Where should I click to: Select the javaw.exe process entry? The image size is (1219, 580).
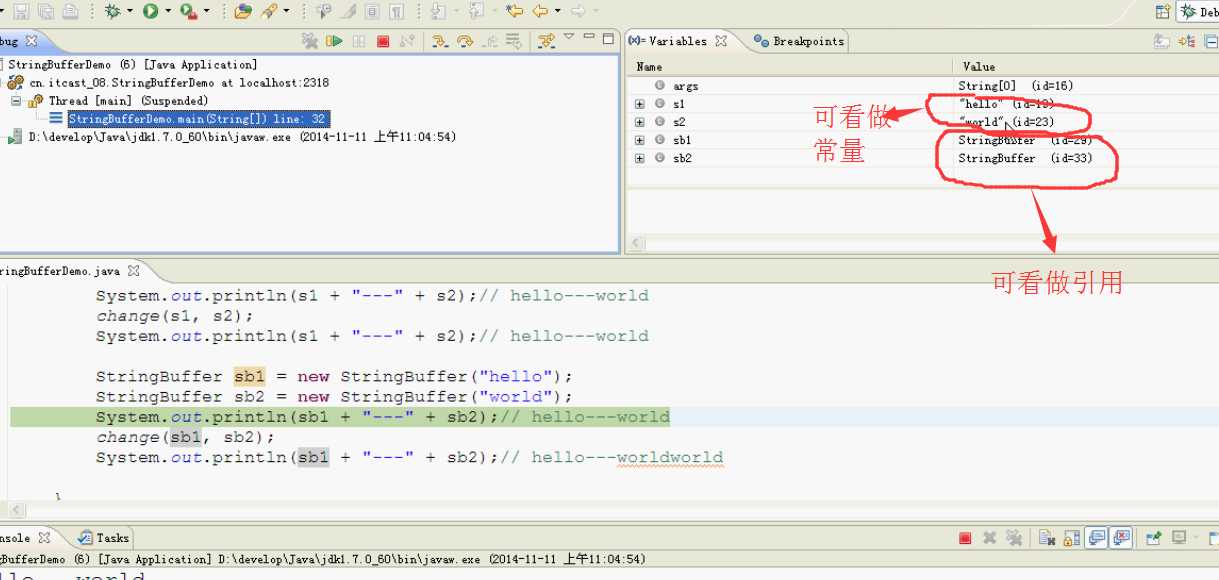coord(242,137)
